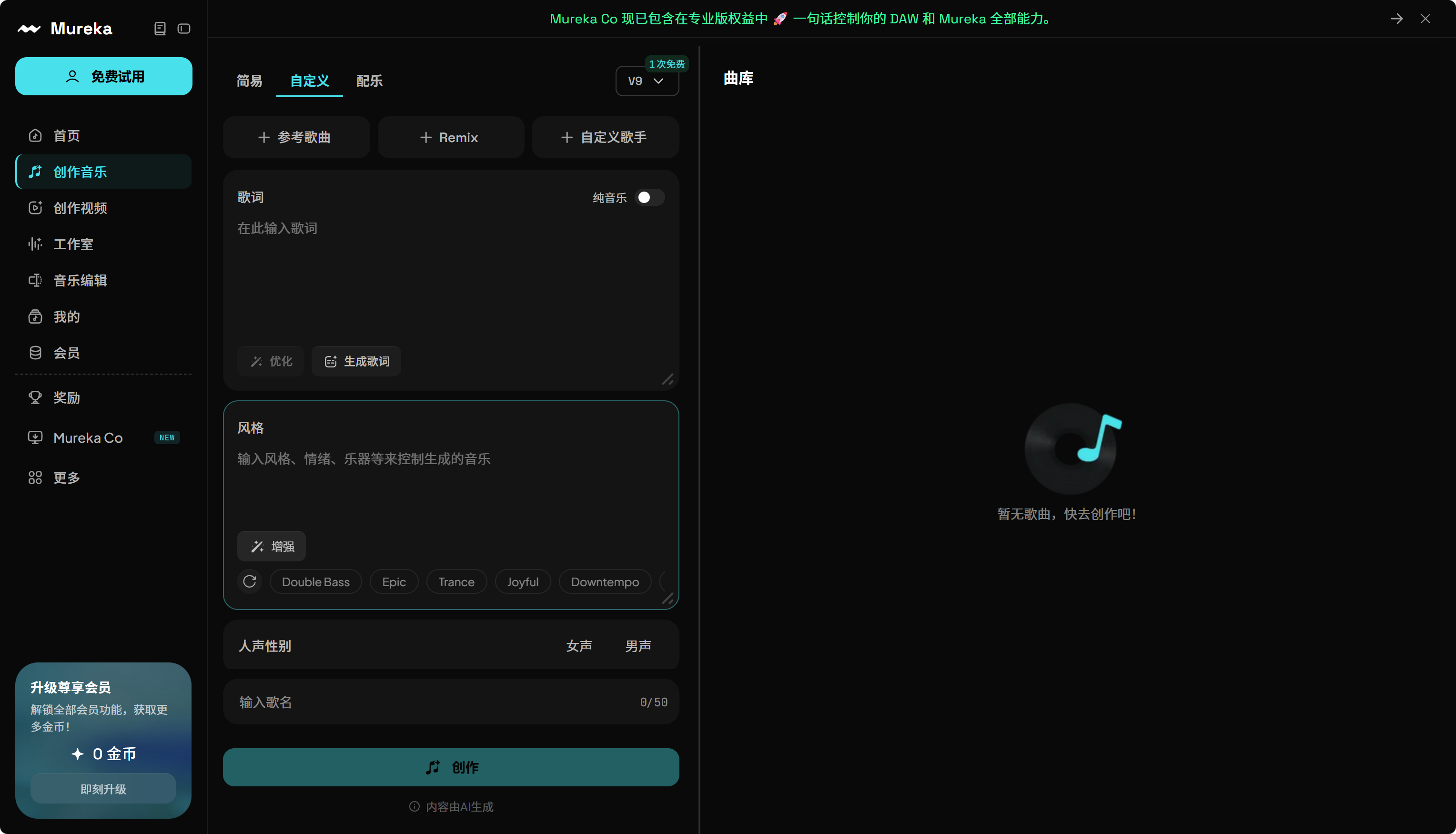Viewport: 1456px width, 834px height.
Task: Click into the 歌词 lyrics text area
Action: coord(451,279)
